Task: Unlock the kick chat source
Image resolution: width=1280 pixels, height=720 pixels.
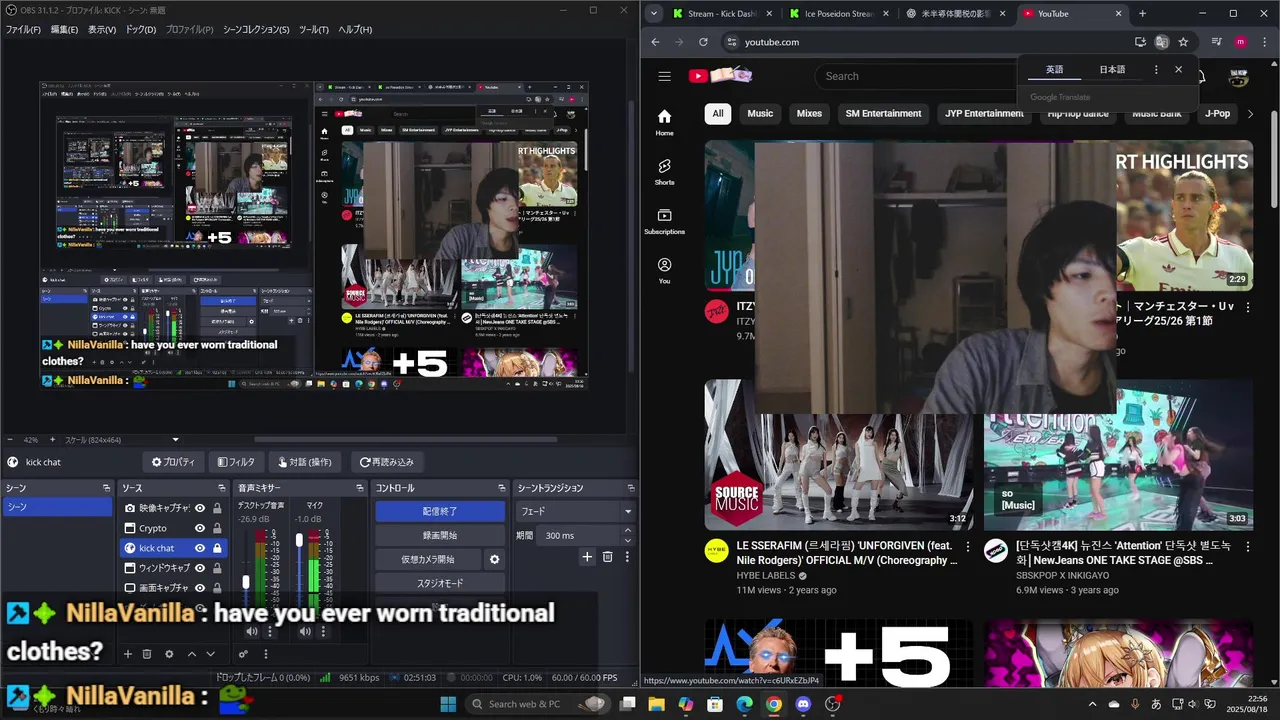Action: pyautogui.click(x=217, y=548)
